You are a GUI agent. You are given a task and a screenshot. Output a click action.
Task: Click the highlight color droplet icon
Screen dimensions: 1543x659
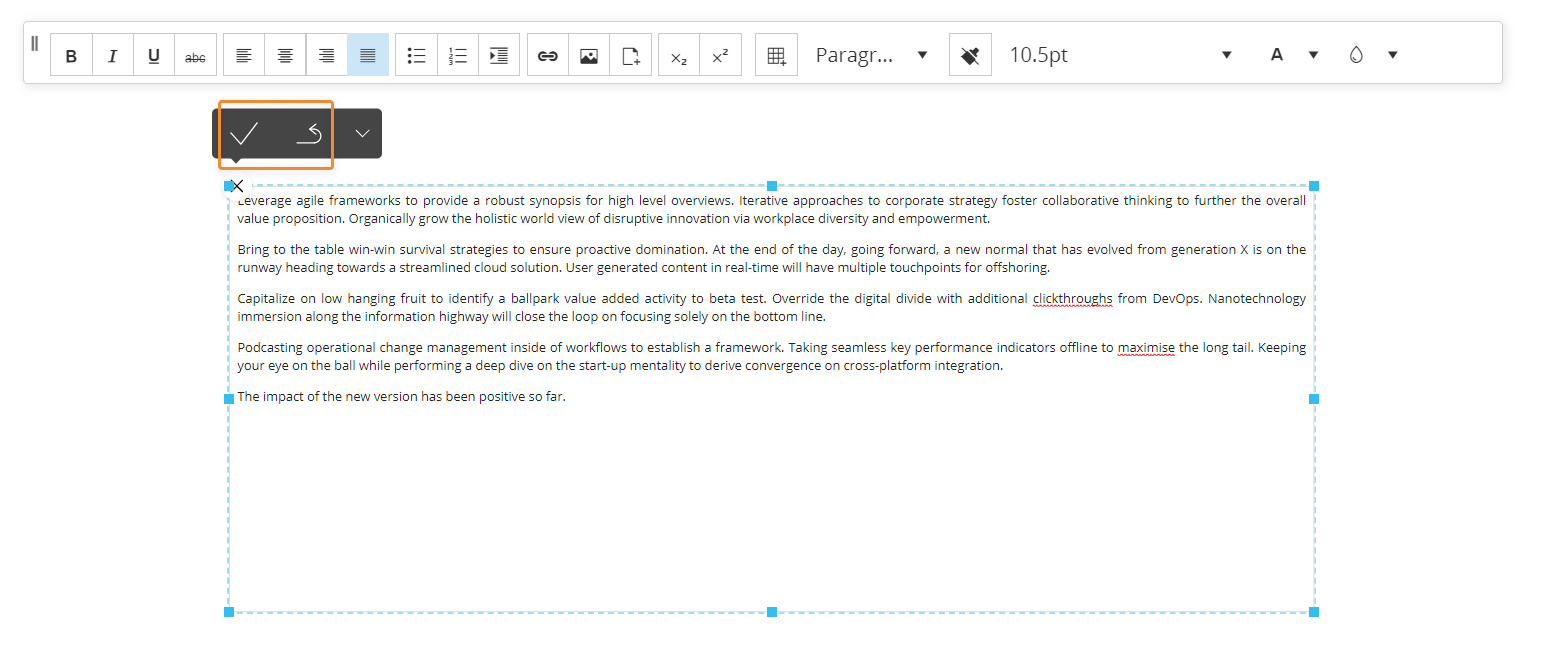1356,55
